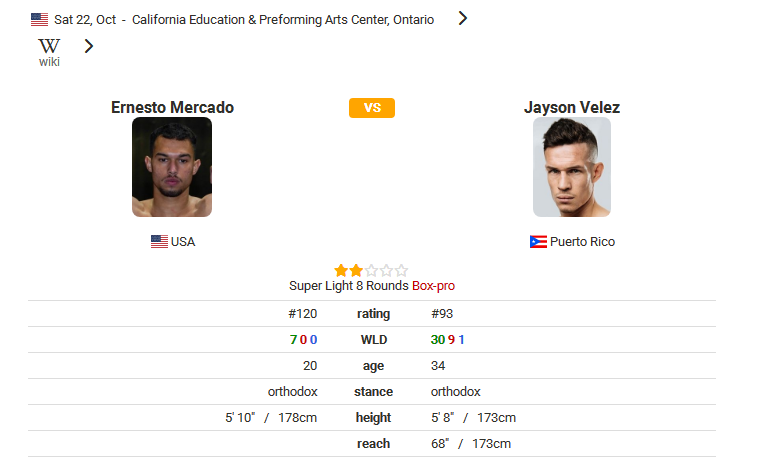The image size is (777, 457).
Task: Click the Sat 22, Oct date text
Action: click(x=85, y=20)
